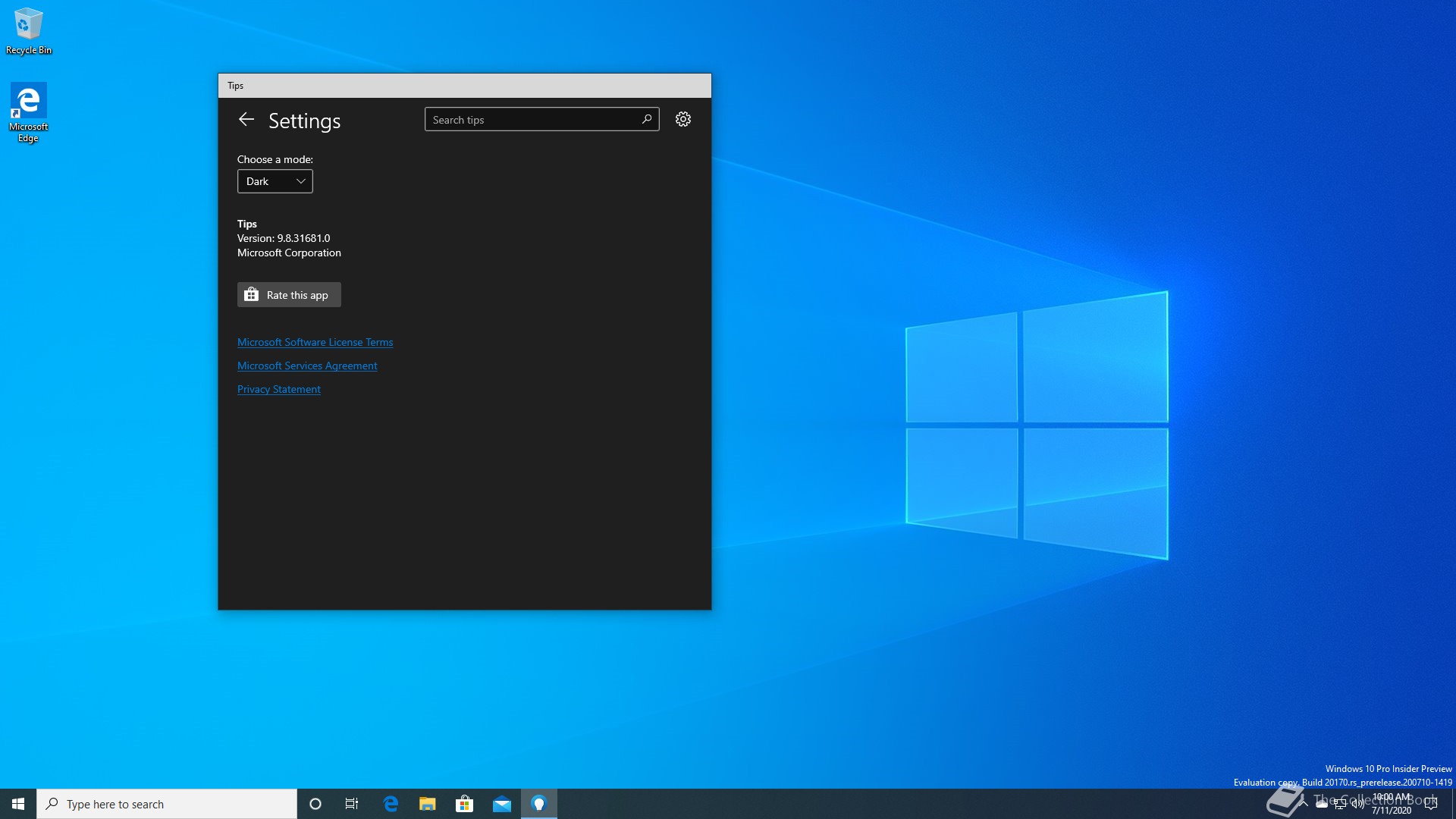Open Microsoft Store from the taskbar
Viewport: 1456px width, 819px height.
(x=465, y=804)
